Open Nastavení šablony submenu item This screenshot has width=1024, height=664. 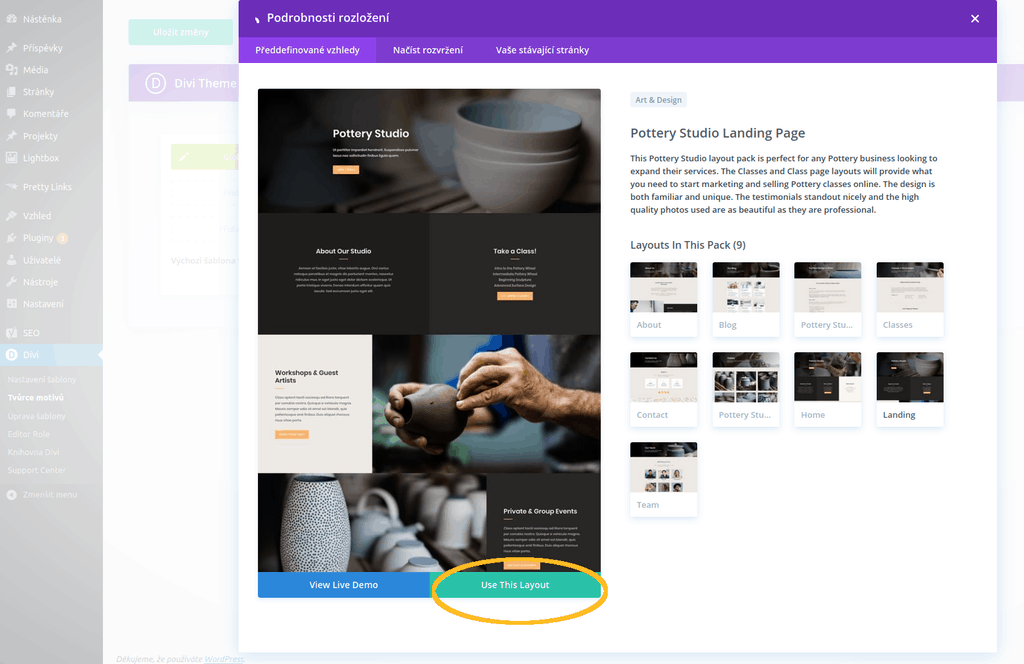(42, 379)
